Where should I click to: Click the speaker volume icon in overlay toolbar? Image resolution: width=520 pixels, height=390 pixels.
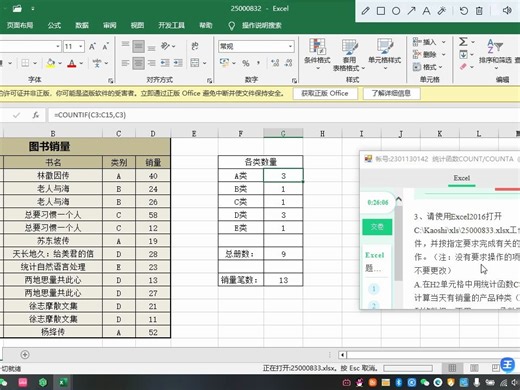point(507,11)
